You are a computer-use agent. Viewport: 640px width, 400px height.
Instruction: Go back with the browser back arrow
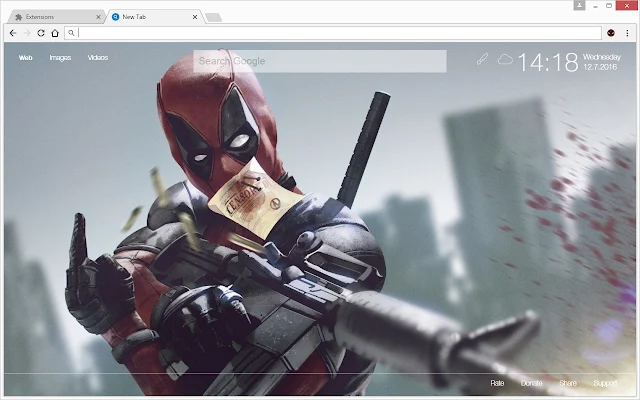13,33
